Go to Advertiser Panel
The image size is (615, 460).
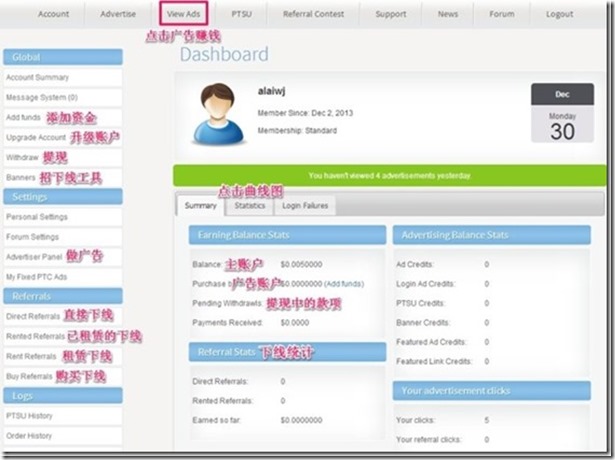click(x=34, y=256)
